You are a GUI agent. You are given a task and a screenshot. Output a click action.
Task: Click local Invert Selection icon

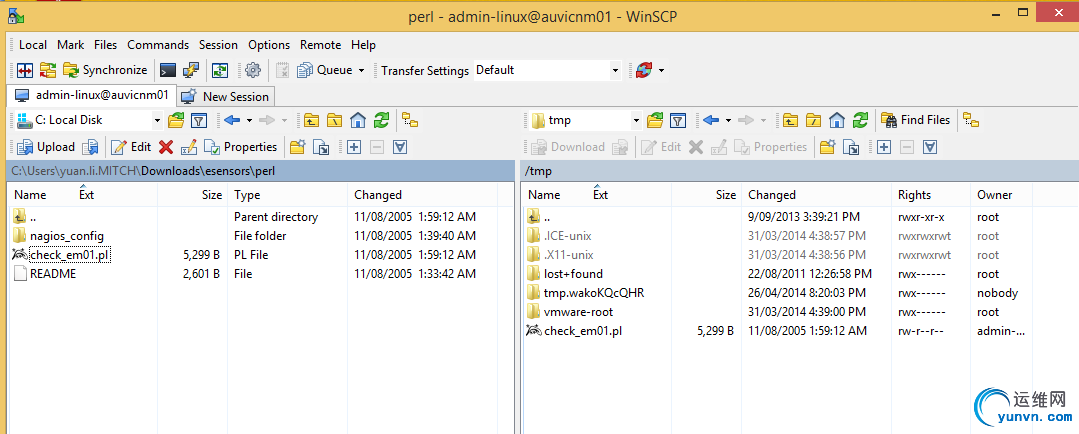400,147
